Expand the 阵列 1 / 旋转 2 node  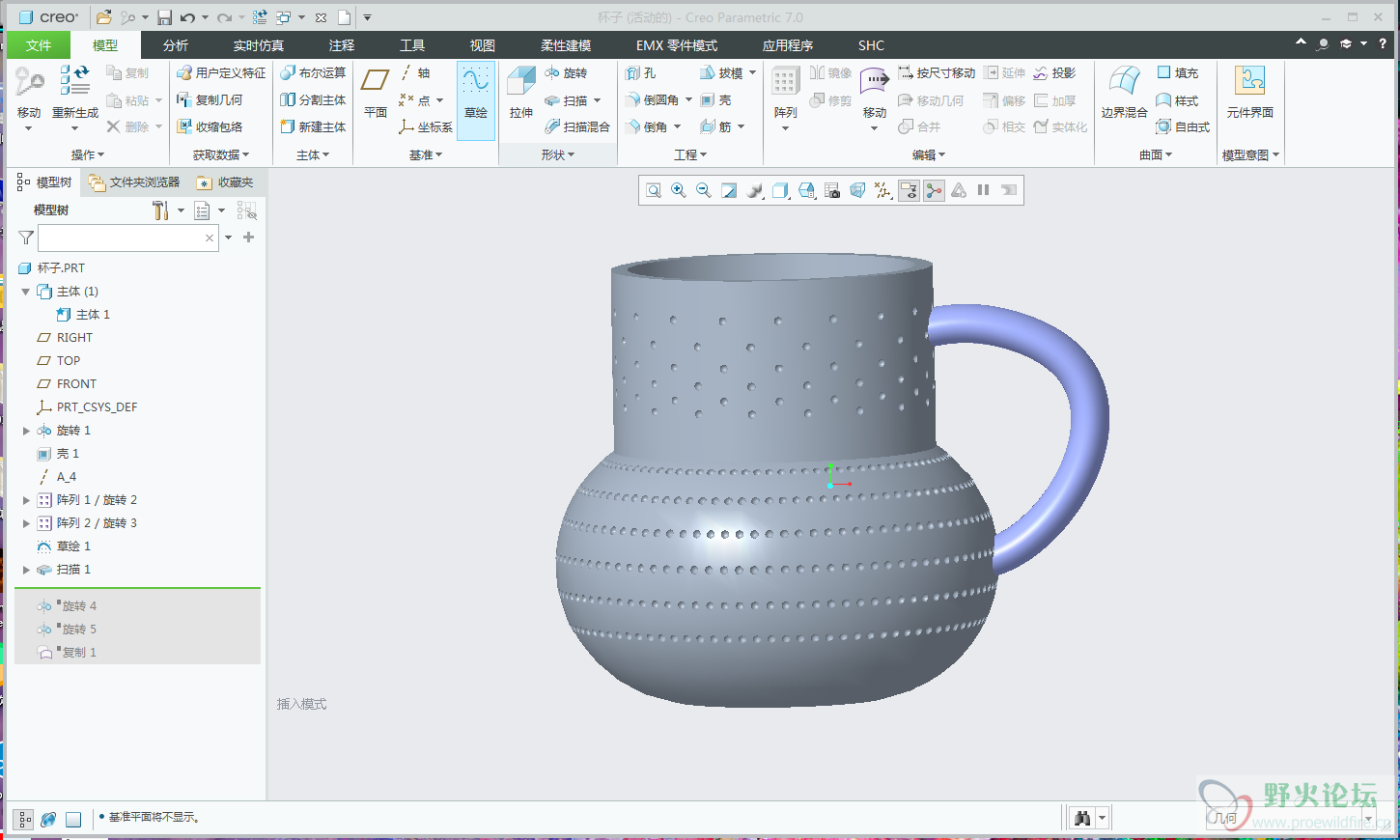click(26, 500)
